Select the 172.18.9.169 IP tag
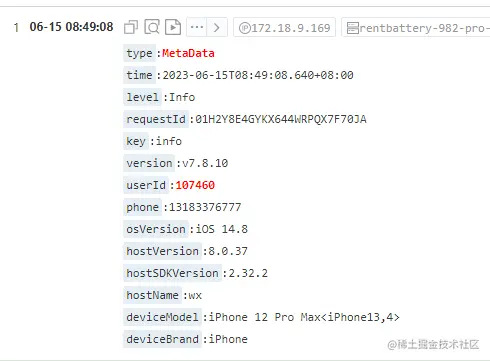This screenshot has height=361, width=490. [x=284, y=27]
